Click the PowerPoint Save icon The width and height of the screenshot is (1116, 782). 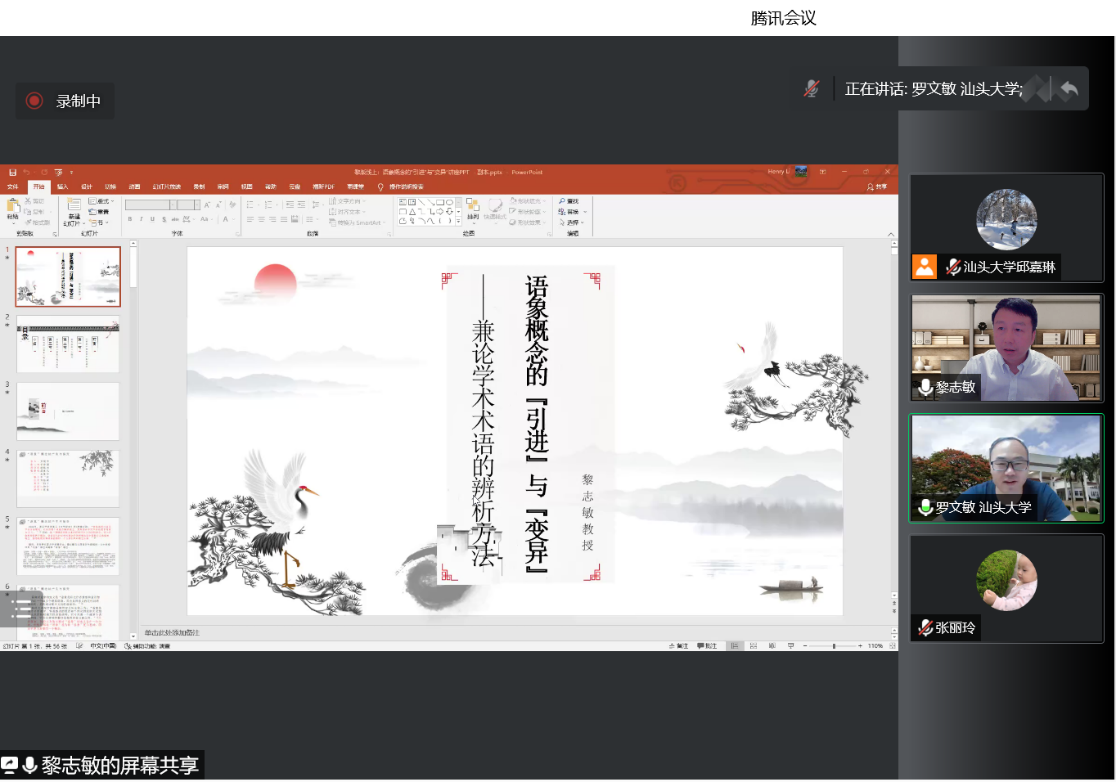coord(13,172)
